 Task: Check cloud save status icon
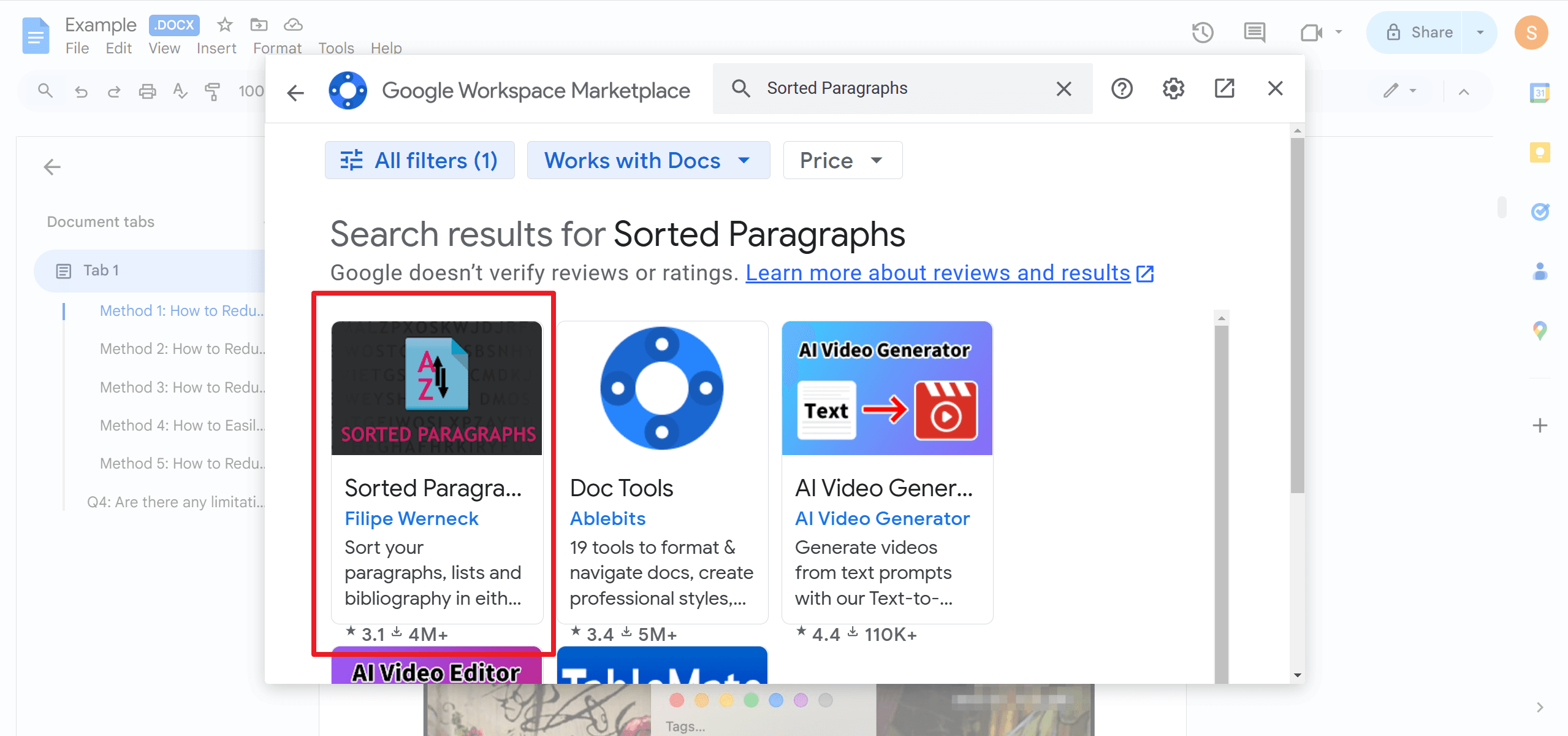tap(293, 25)
